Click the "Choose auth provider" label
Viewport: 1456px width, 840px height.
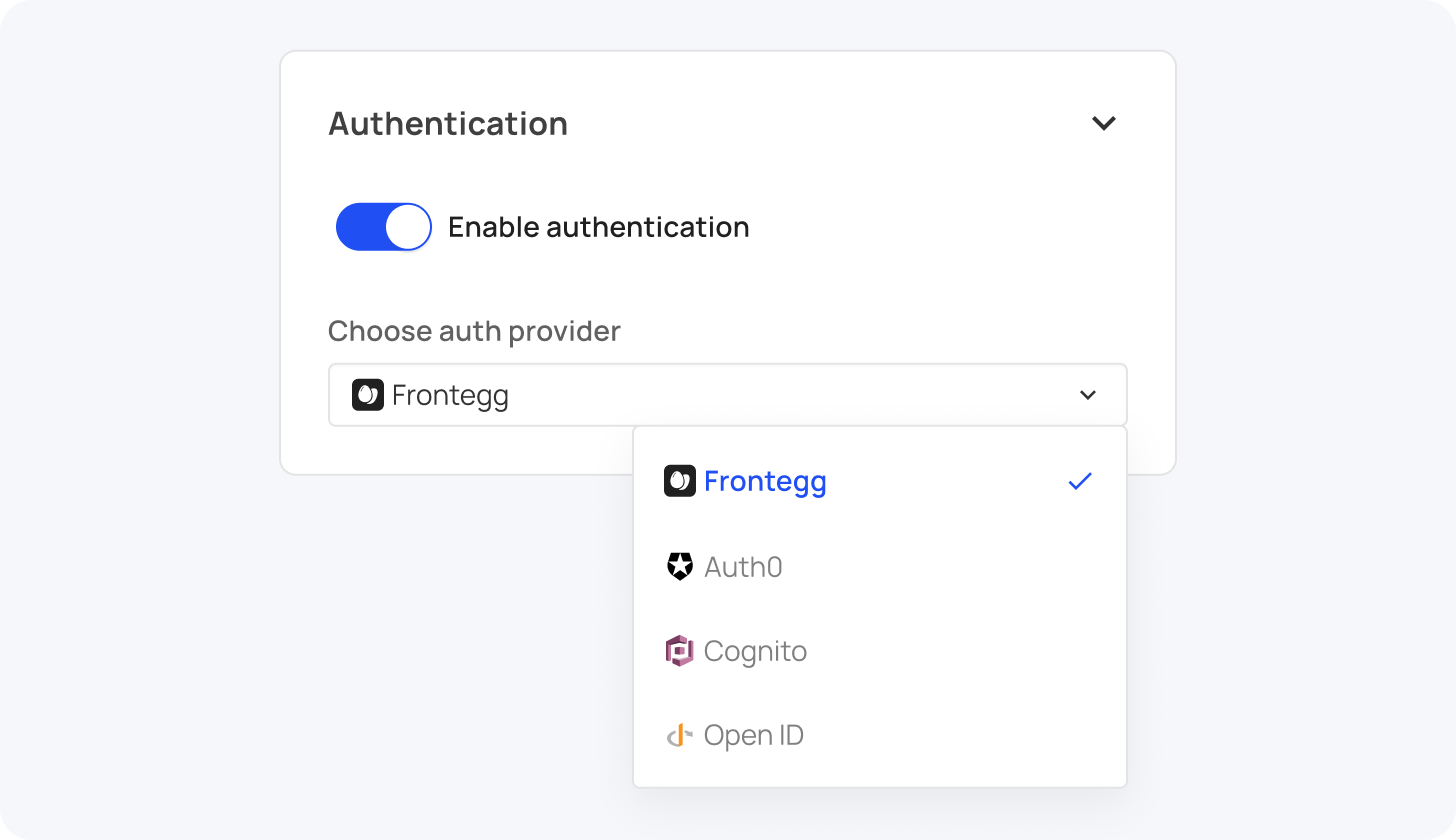click(474, 331)
